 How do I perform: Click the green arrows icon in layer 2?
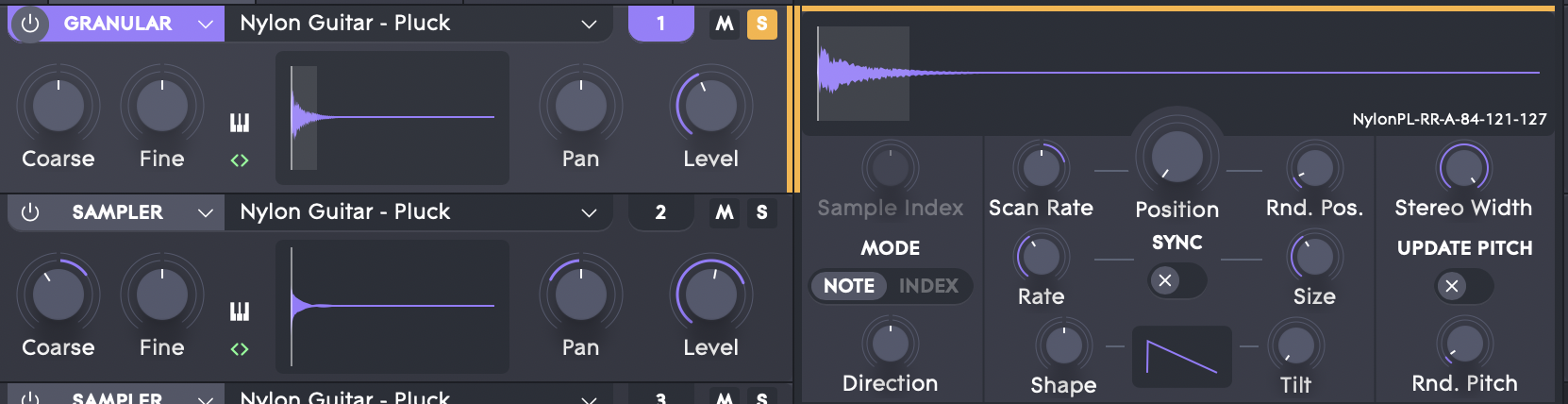pos(240,349)
